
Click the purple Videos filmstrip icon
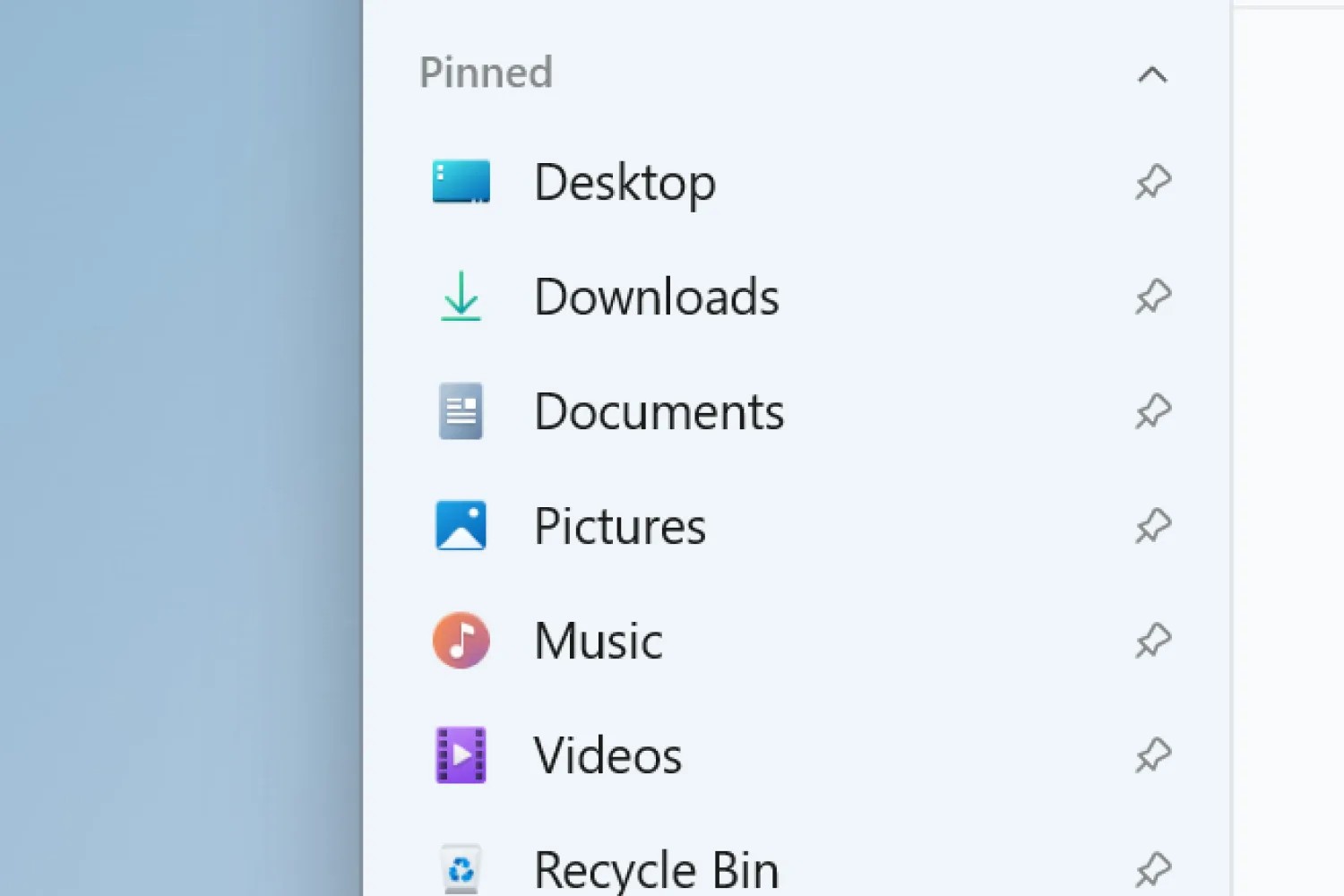coord(461,754)
